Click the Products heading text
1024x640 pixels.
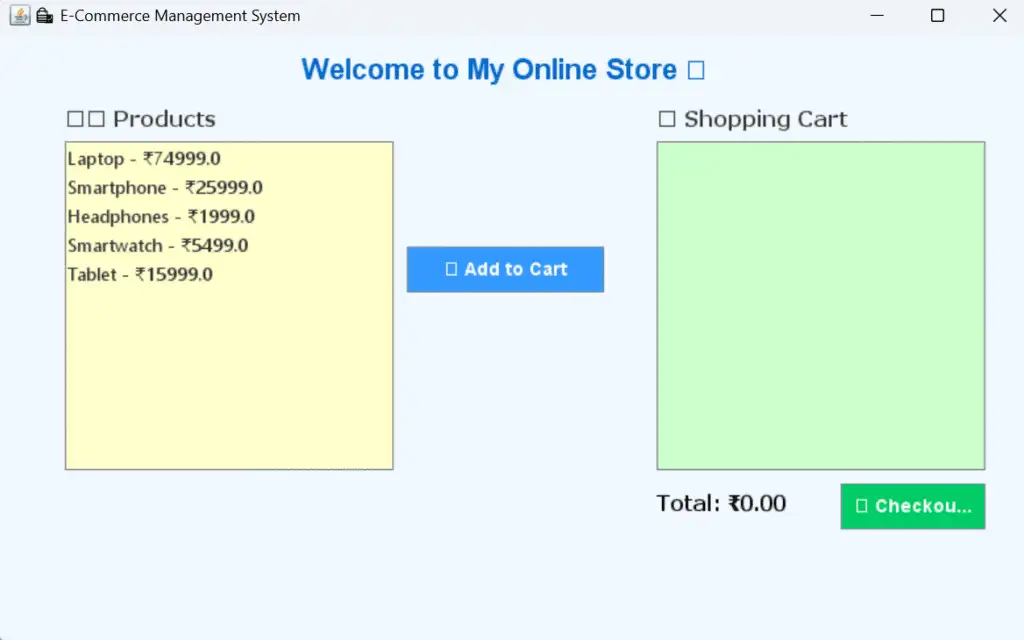[x=163, y=118]
